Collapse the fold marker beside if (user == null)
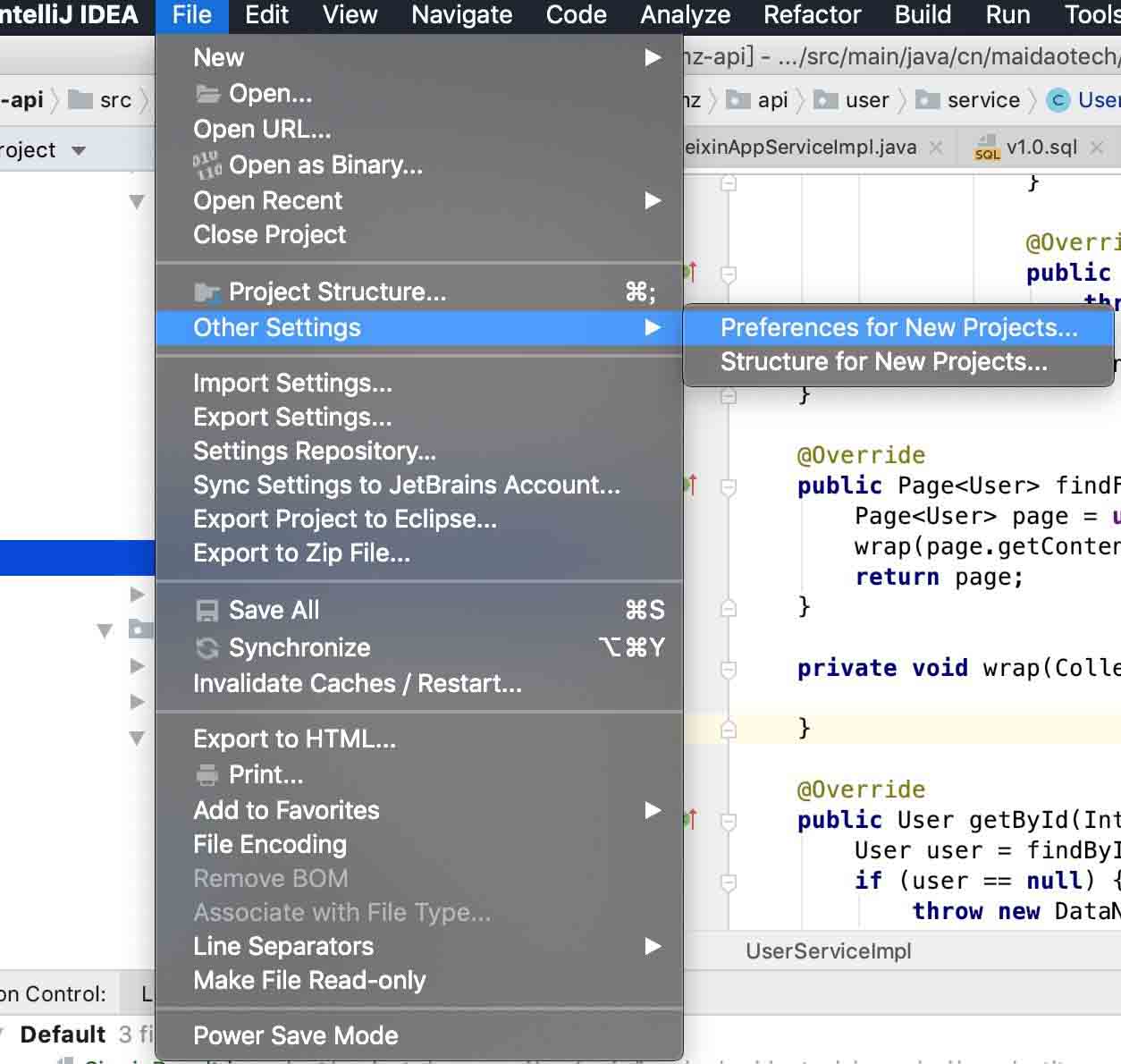 pyautogui.click(x=729, y=882)
